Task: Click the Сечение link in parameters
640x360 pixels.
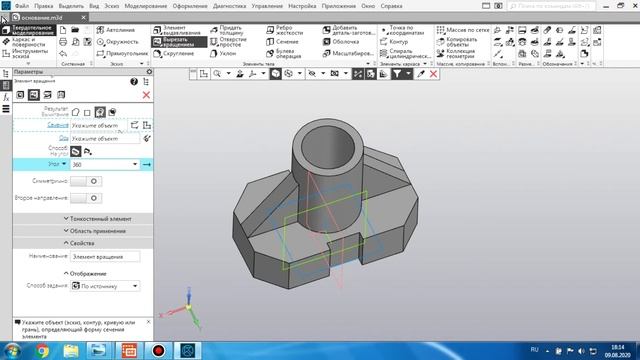Action: [x=58, y=125]
